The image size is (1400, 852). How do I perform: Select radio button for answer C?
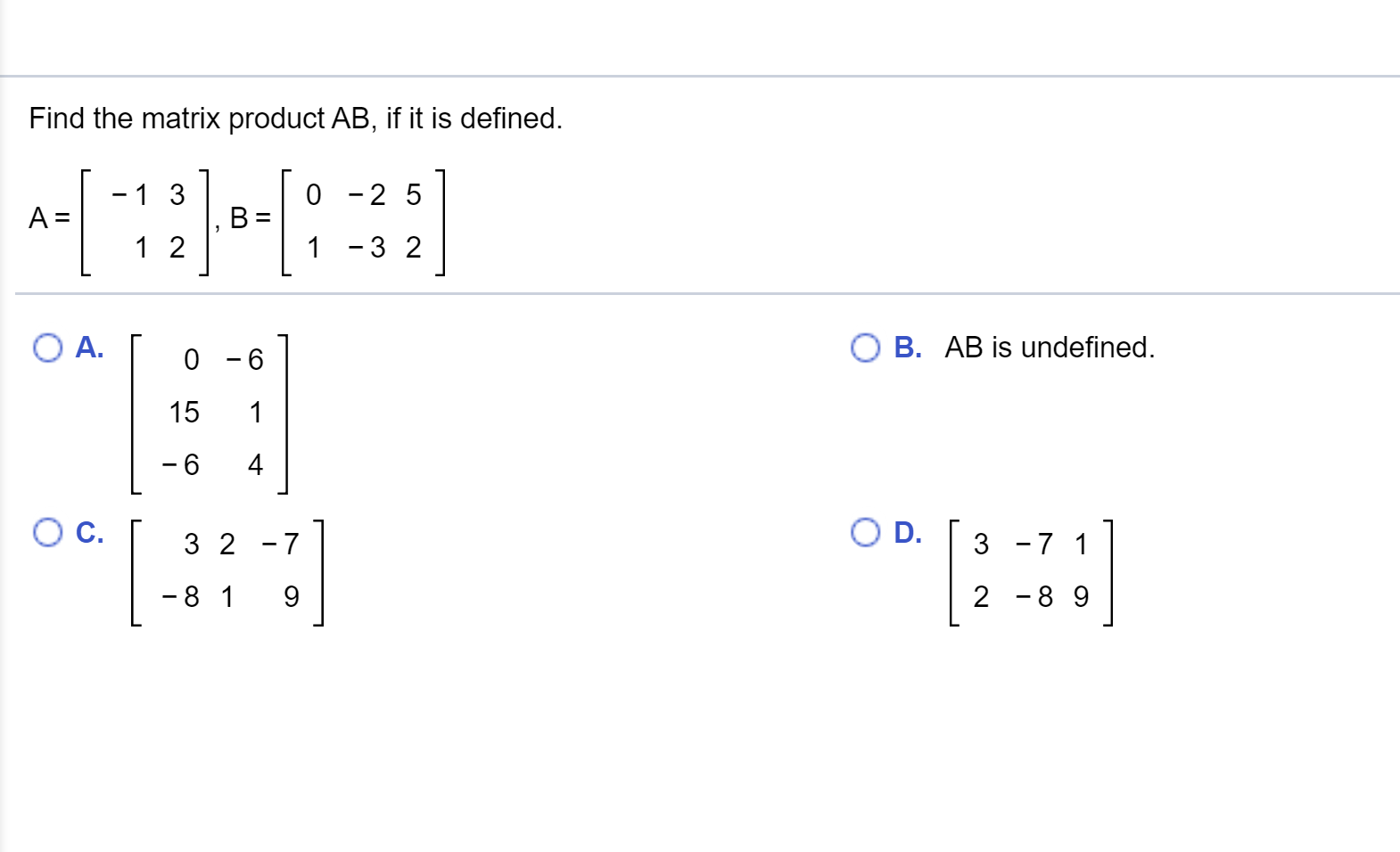point(46,533)
